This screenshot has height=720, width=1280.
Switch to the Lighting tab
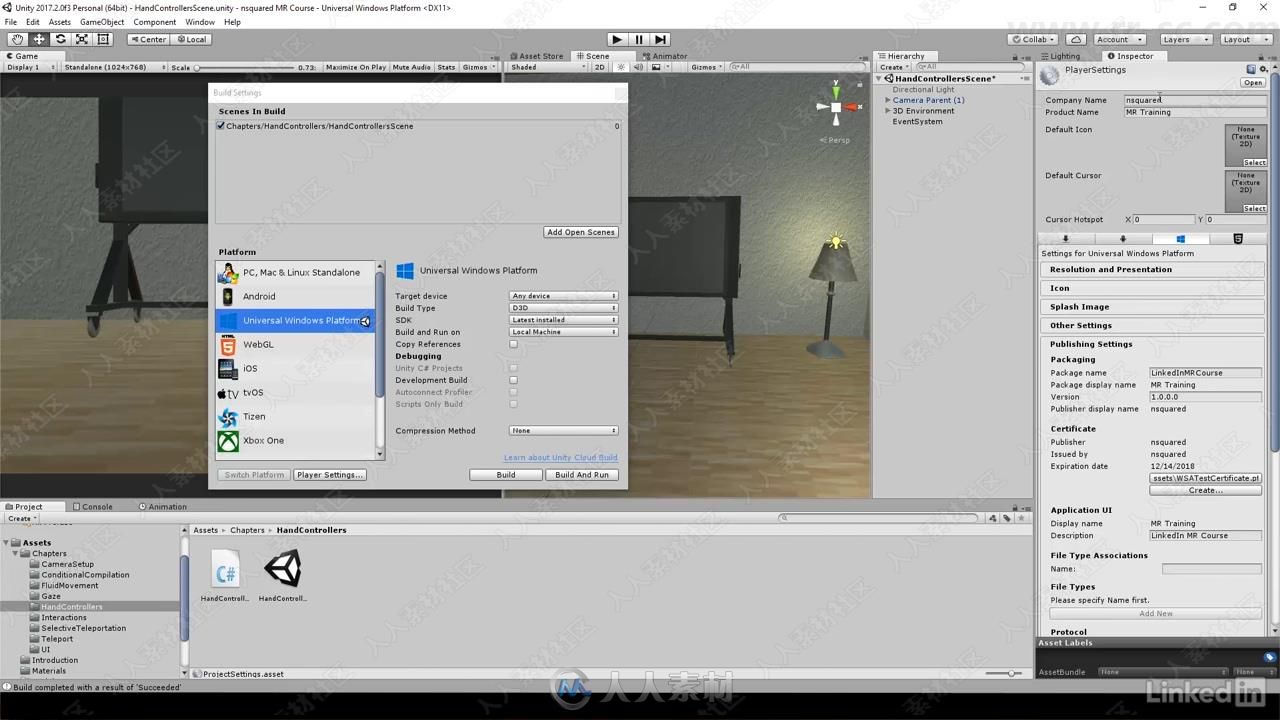tap(1061, 56)
